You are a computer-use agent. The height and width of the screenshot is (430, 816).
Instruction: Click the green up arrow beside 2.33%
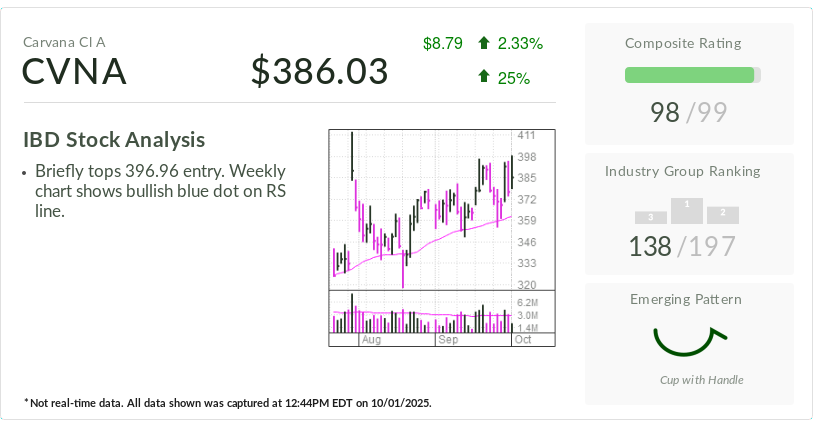[484, 43]
